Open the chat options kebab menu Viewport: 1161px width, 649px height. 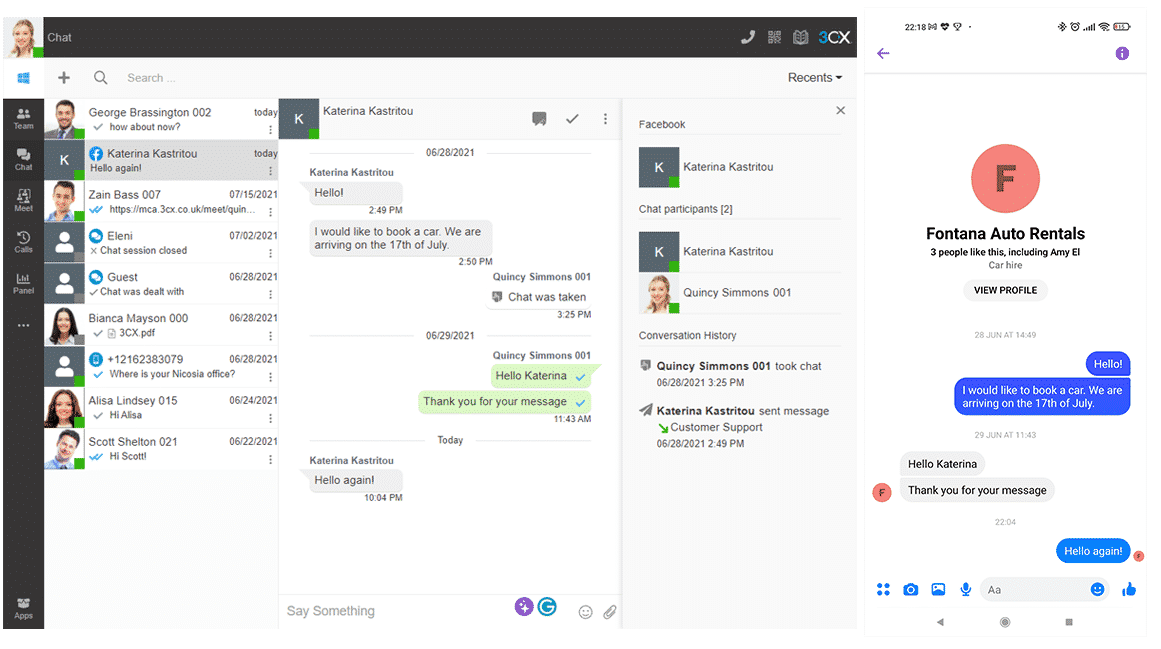[605, 118]
